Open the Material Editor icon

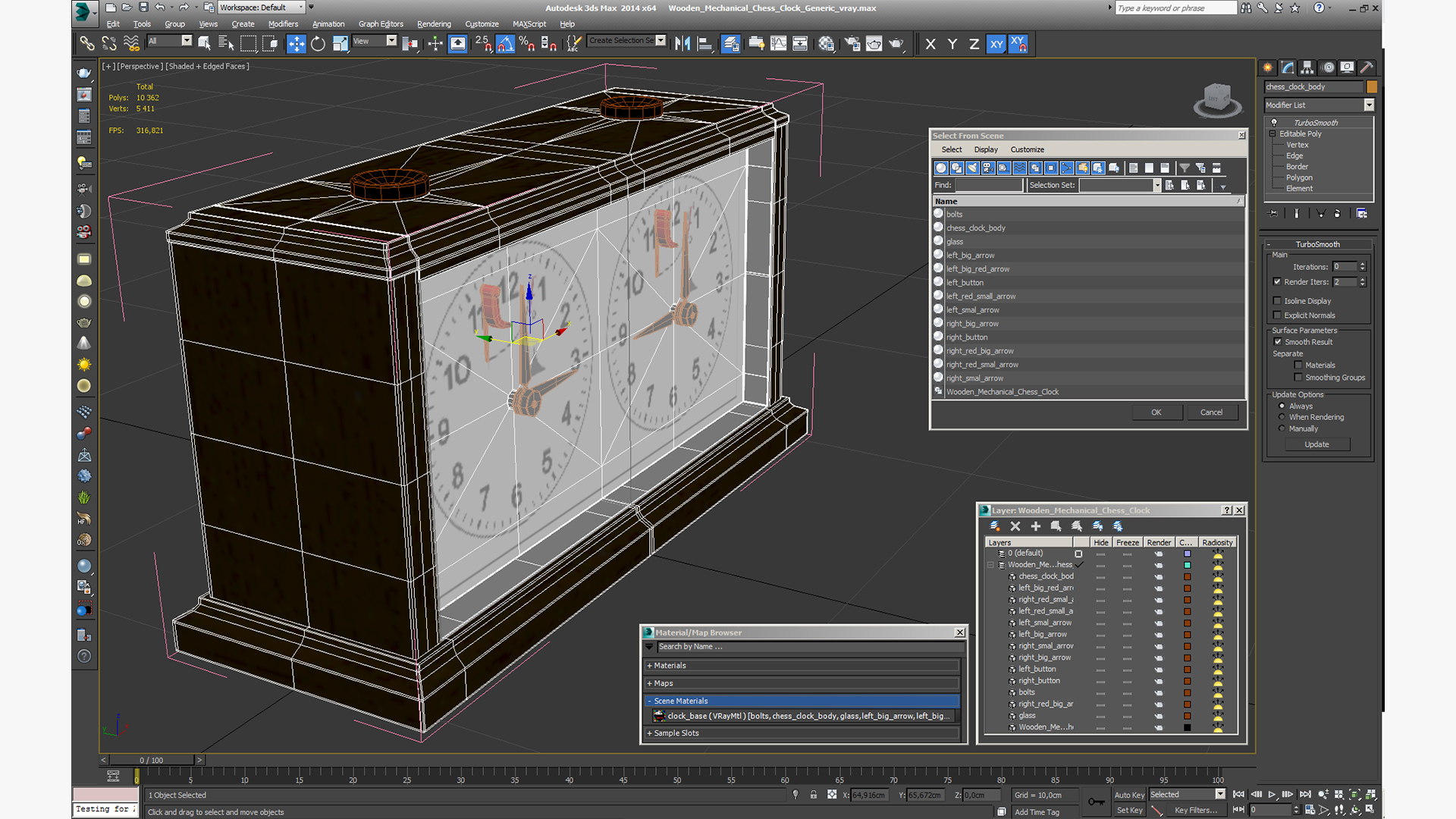pyautogui.click(x=827, y=44)
